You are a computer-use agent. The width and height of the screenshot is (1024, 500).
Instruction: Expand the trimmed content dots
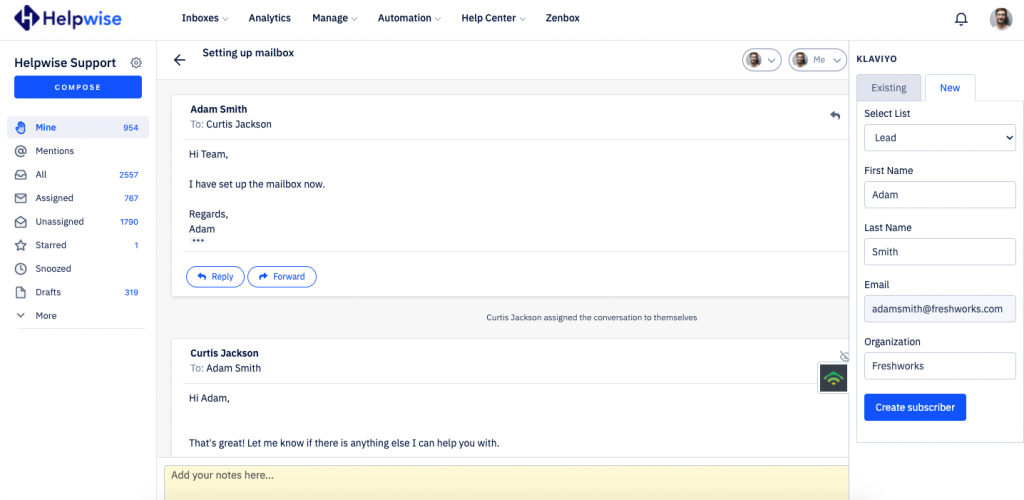pyautogui.click(x=198, y=242)
